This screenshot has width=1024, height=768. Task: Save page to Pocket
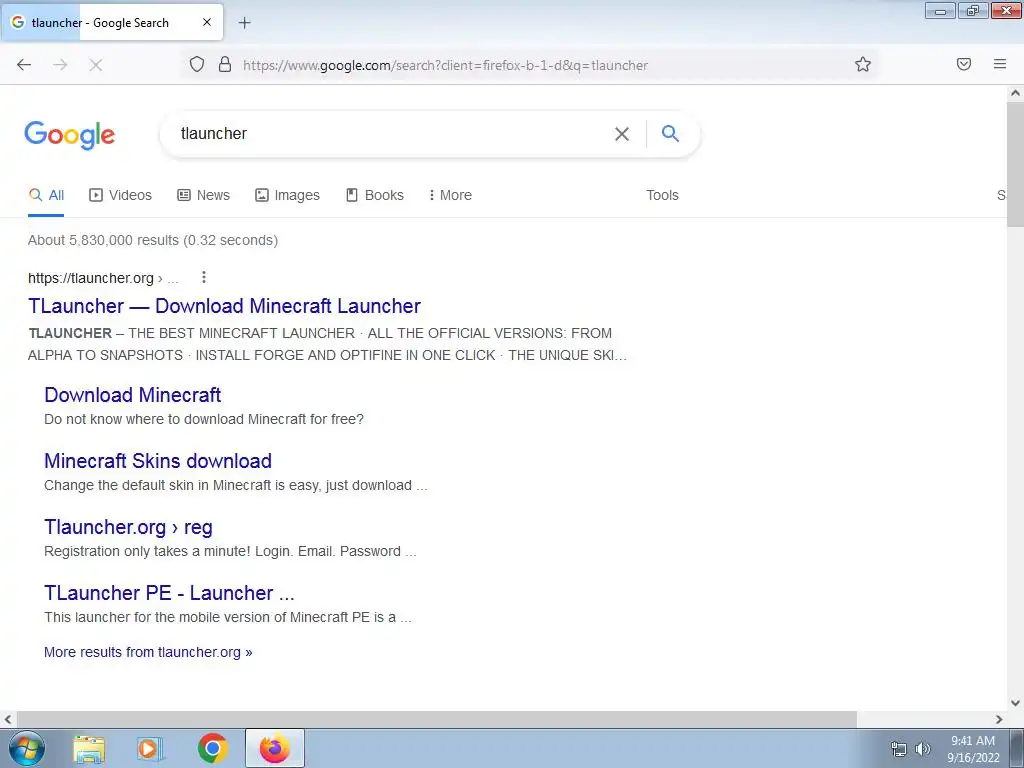(964, 64)
